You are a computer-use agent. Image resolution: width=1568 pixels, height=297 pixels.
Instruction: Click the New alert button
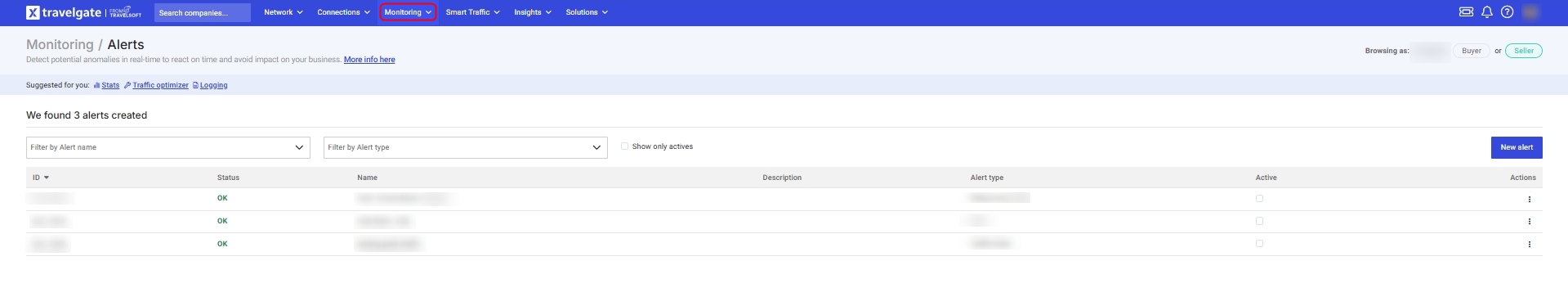[1517, 147]
